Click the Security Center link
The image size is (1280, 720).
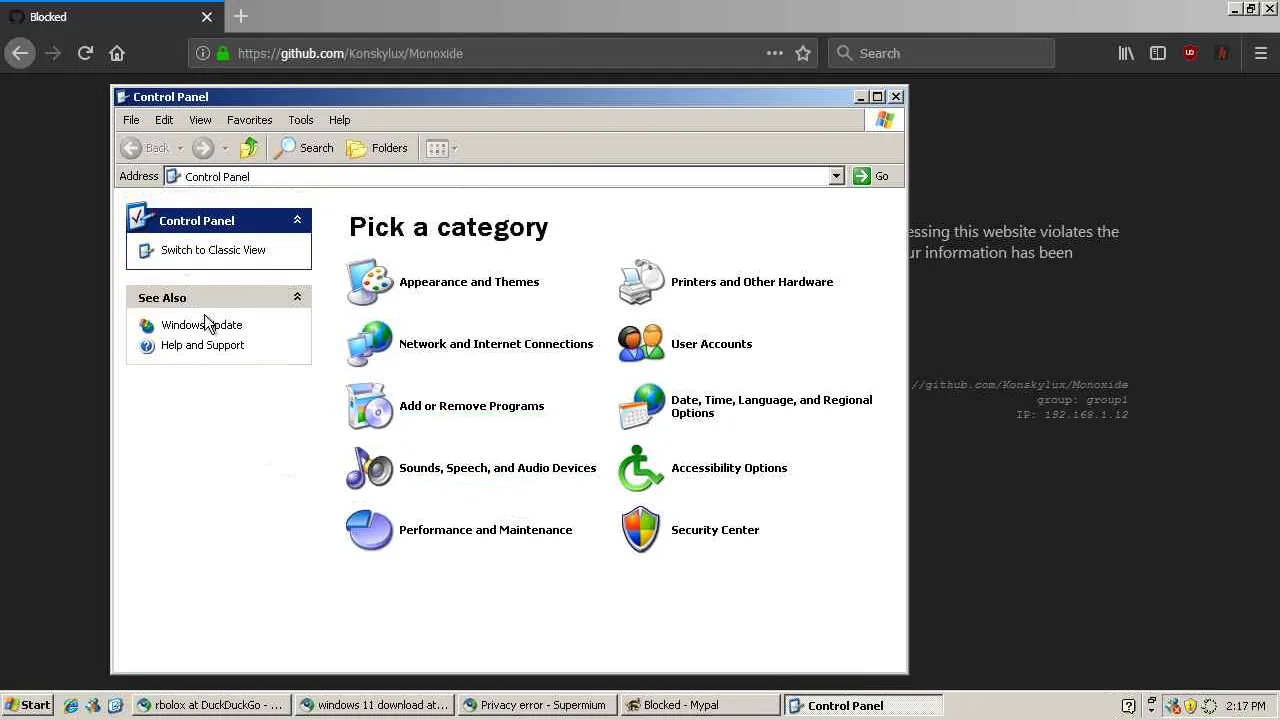click(x=715, y=530)
